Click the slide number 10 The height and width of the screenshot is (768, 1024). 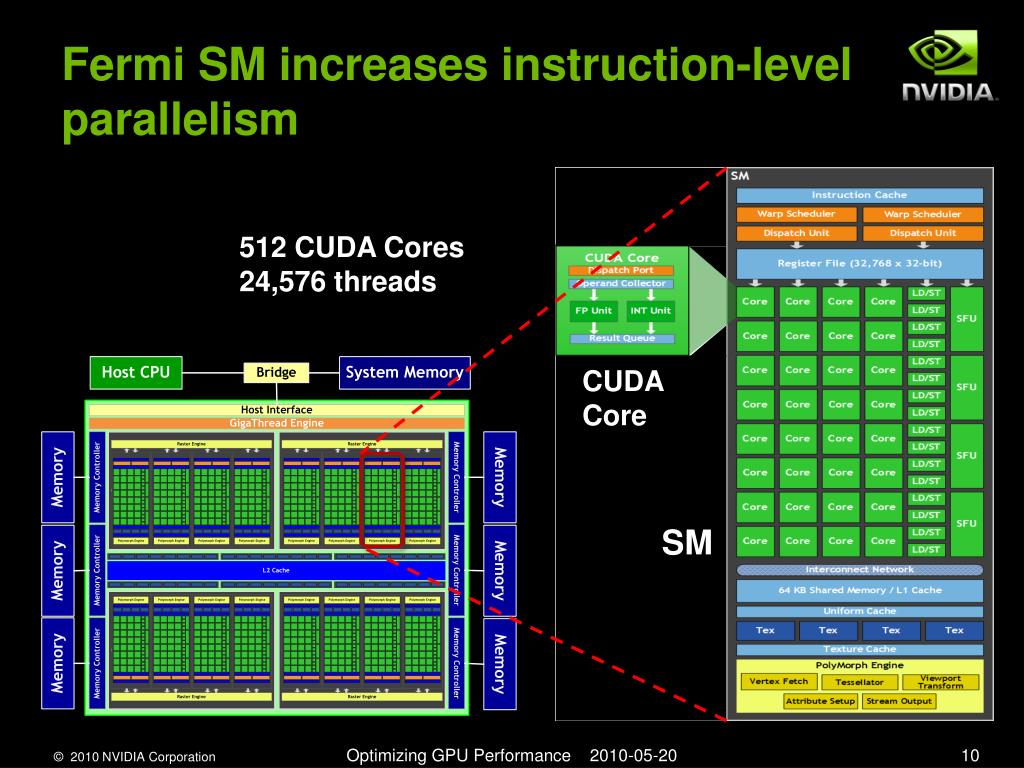point(970,756)
